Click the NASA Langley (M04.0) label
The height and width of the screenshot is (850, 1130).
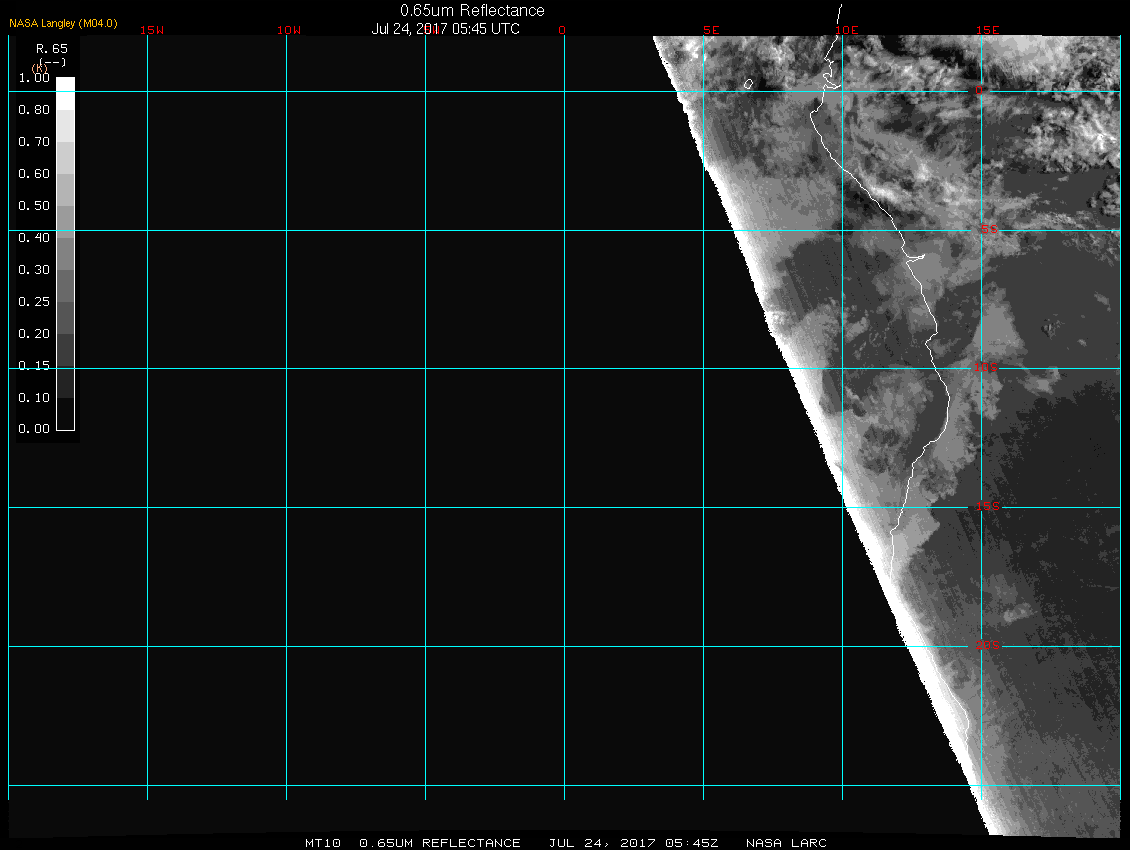[63, 23]
